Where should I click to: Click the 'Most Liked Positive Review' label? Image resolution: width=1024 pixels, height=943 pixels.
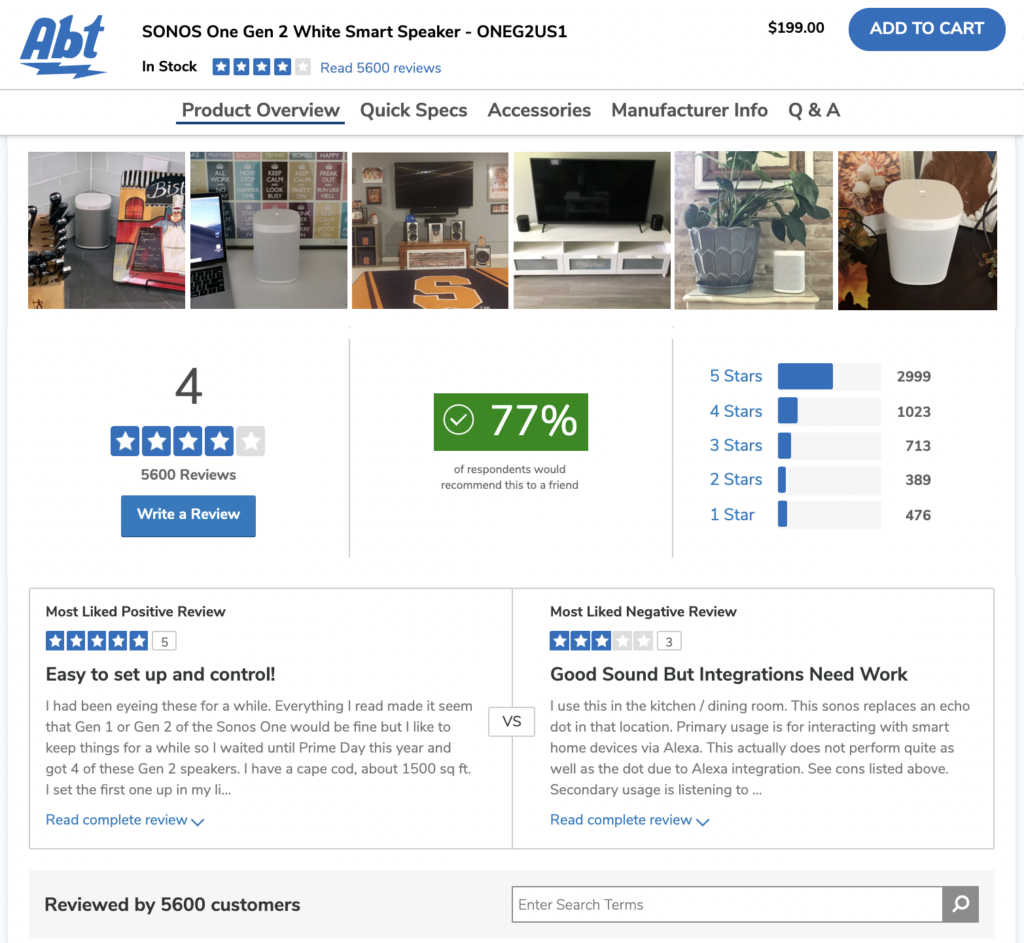tap(135, 611)
